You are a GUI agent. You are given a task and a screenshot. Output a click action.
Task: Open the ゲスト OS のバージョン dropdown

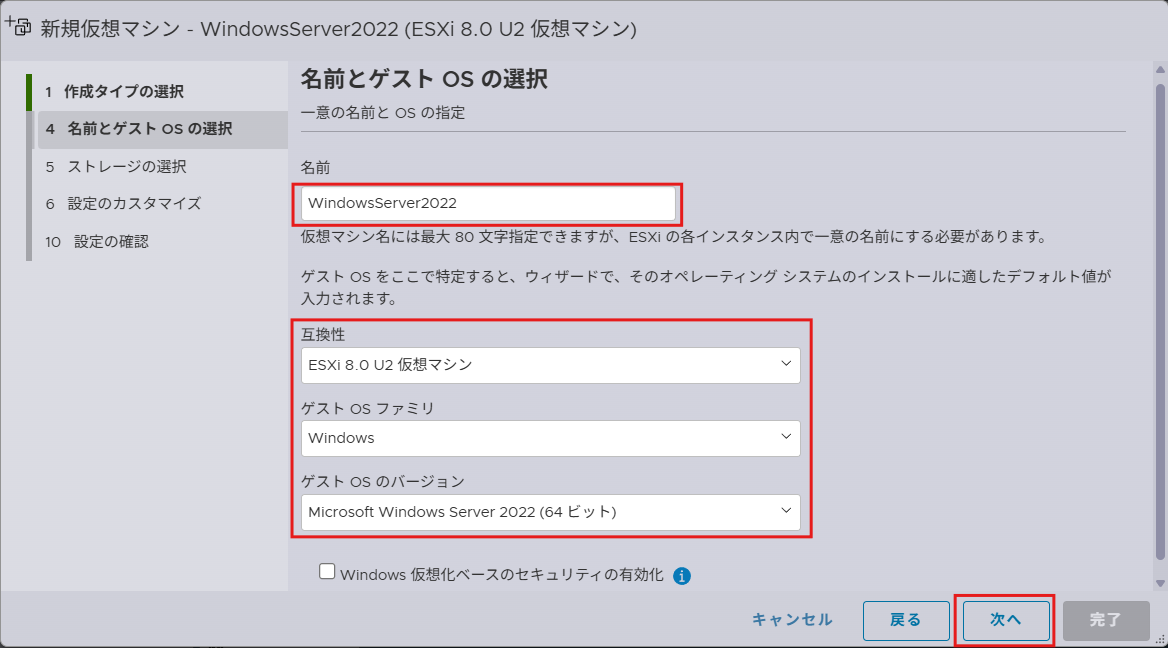coord(550,512)
